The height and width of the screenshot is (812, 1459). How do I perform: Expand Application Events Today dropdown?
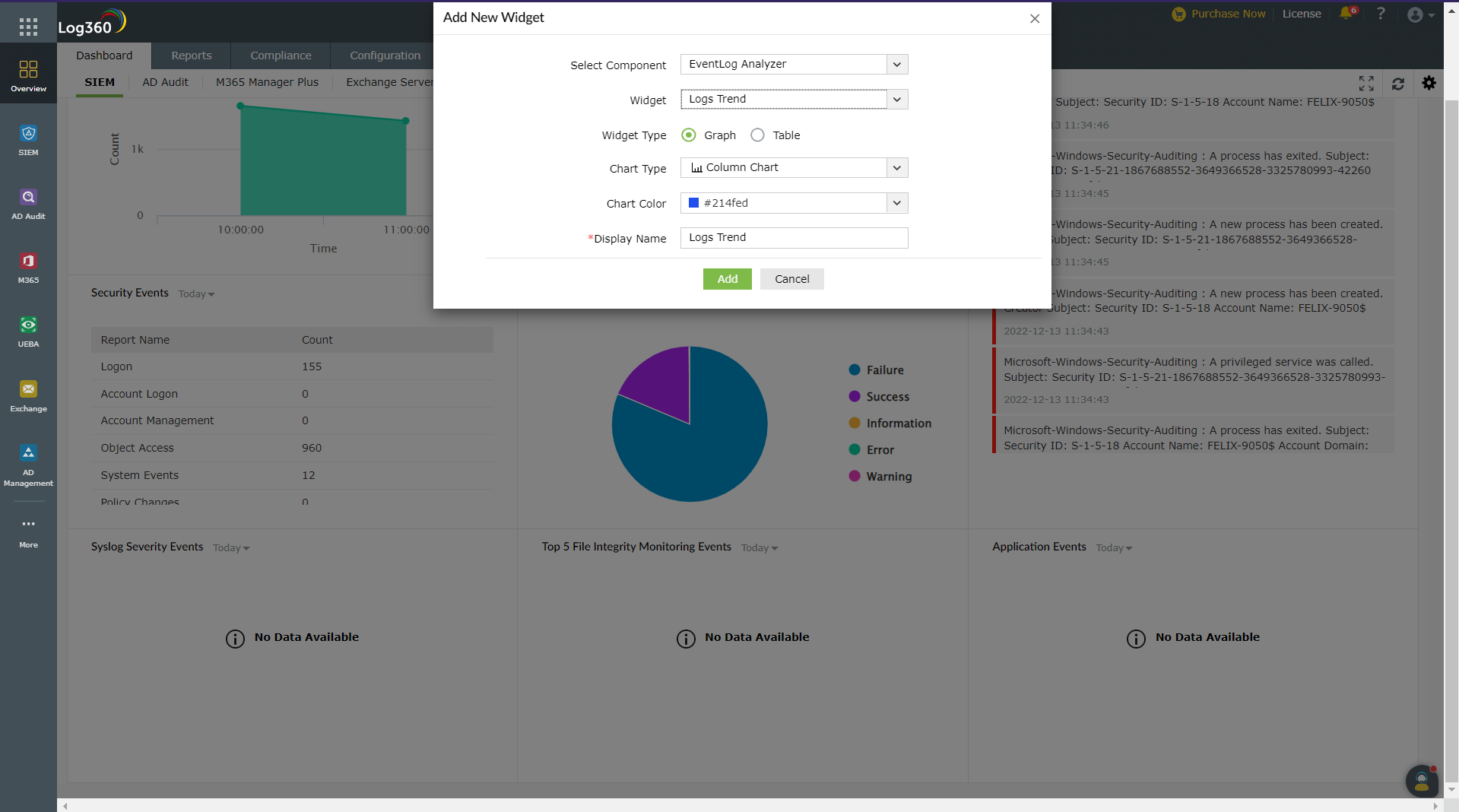coord(1114,548)
